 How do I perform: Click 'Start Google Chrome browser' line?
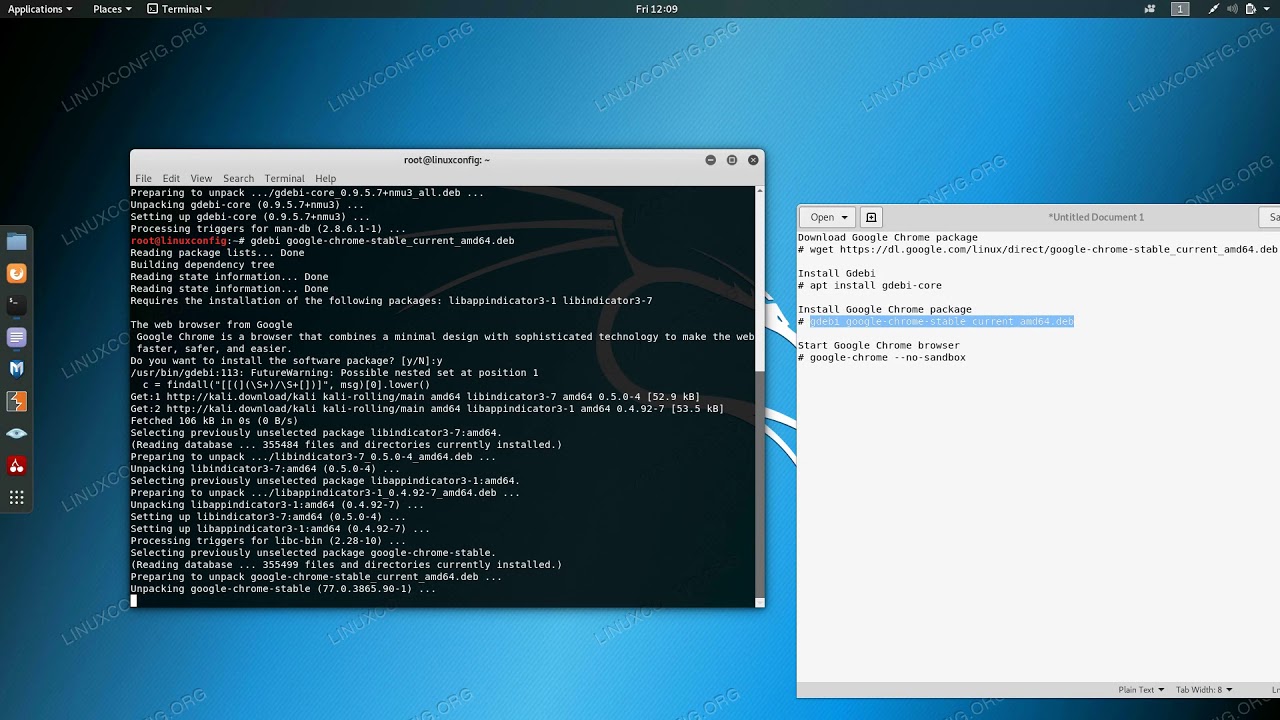click(879, 346)
